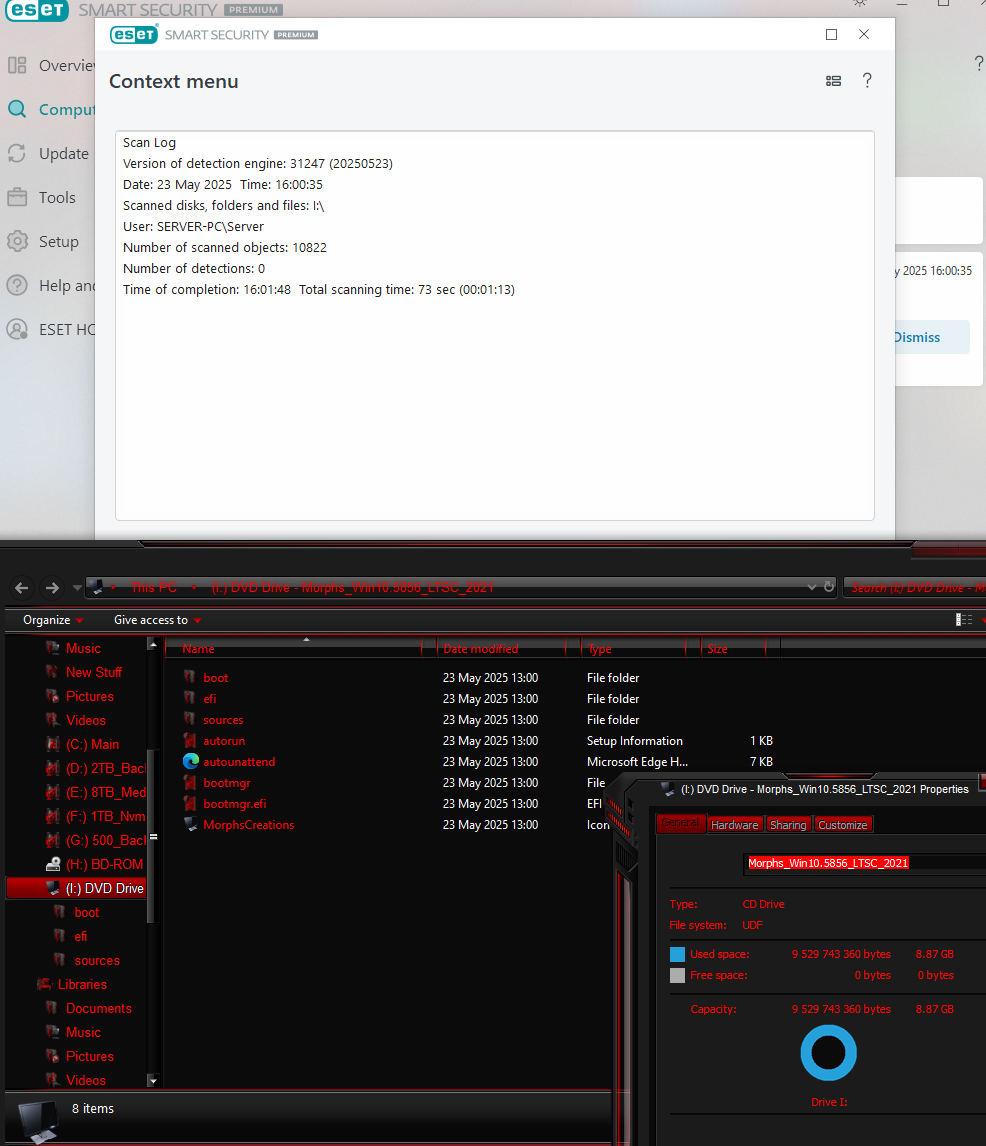Screen dimensions: 986x1146
Task: Open Libraries in navigation tree
Action: [x=82, y=984]
